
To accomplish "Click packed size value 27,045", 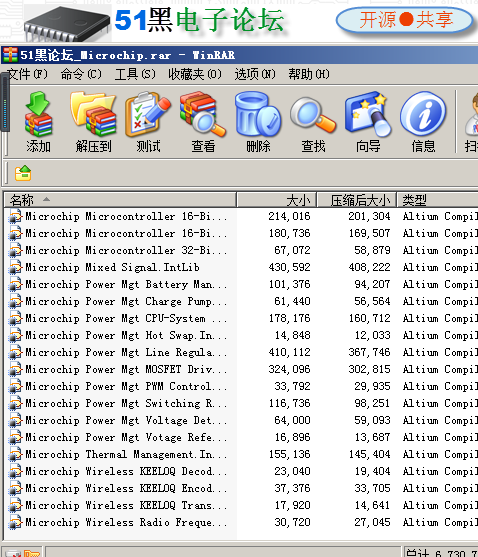I will (x=372, y=522).
